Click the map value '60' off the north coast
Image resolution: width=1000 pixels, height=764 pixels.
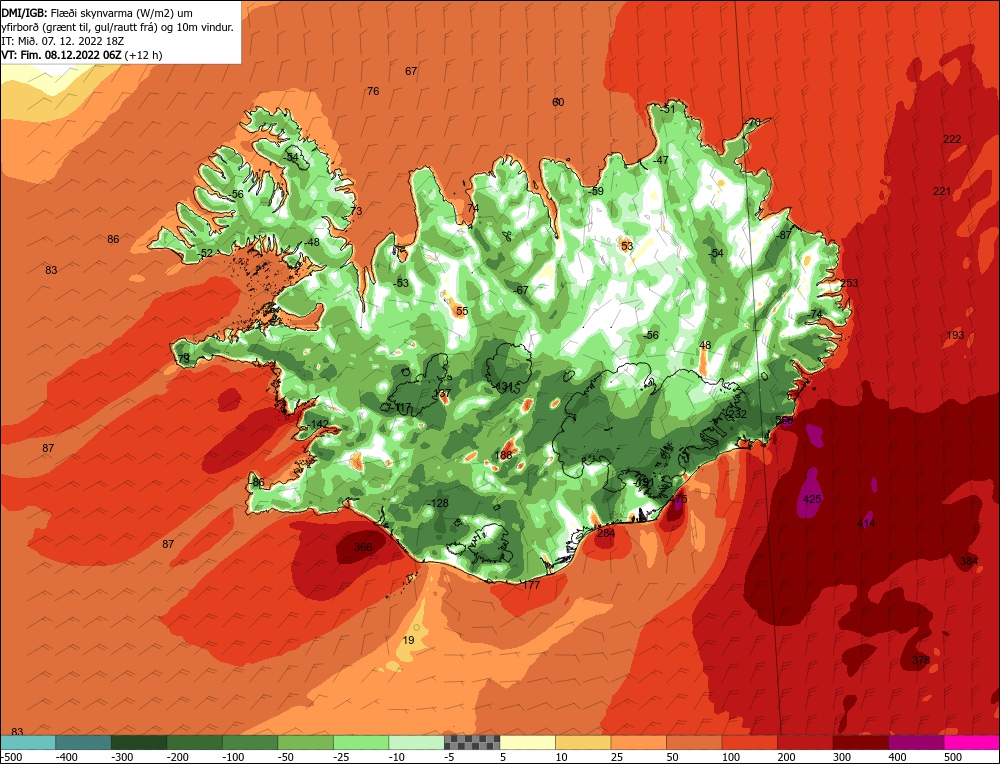[x=558, y=102]
